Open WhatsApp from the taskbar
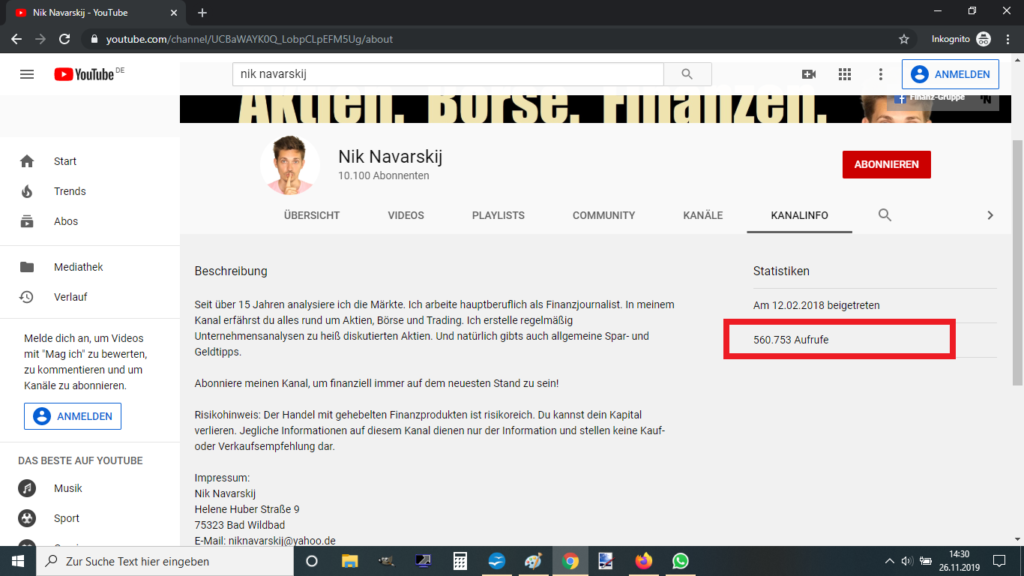The height and width of the screenshot is (576, 1024). pyautogui.click(x=680, y=561)
